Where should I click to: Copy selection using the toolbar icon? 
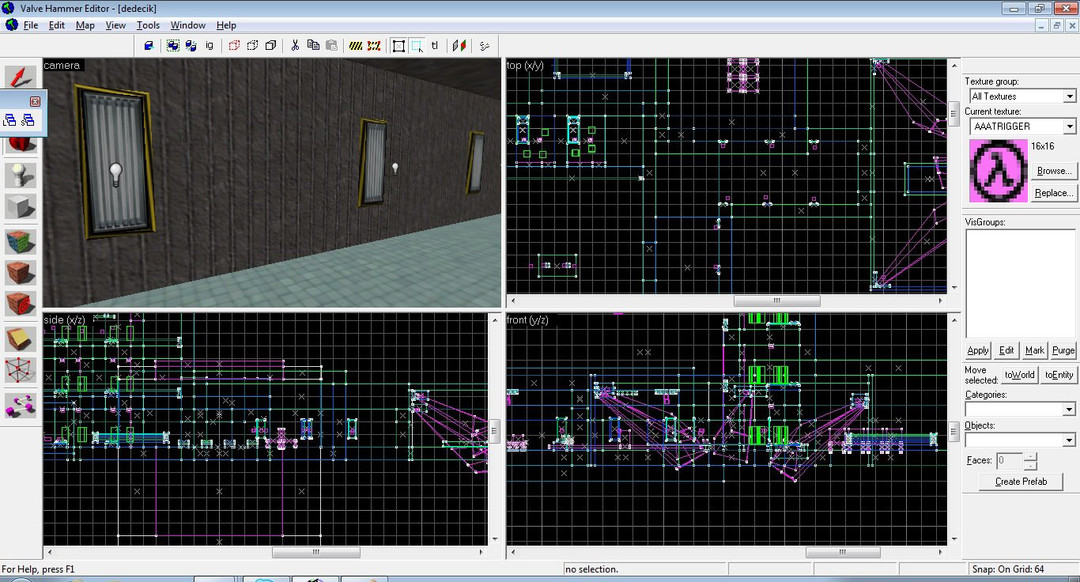[313, 45]
